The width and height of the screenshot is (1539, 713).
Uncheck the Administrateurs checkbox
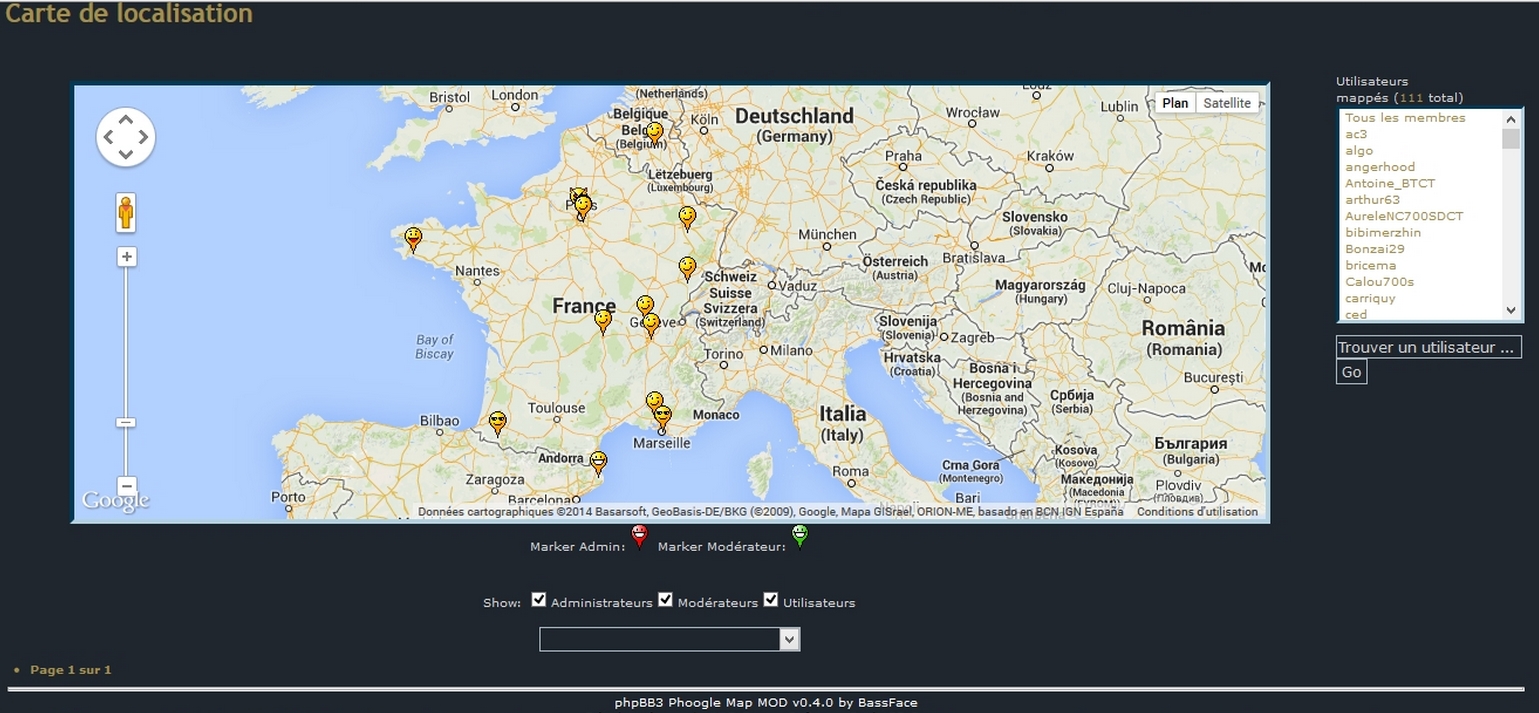pyautogui.click(x=539, y=600)
